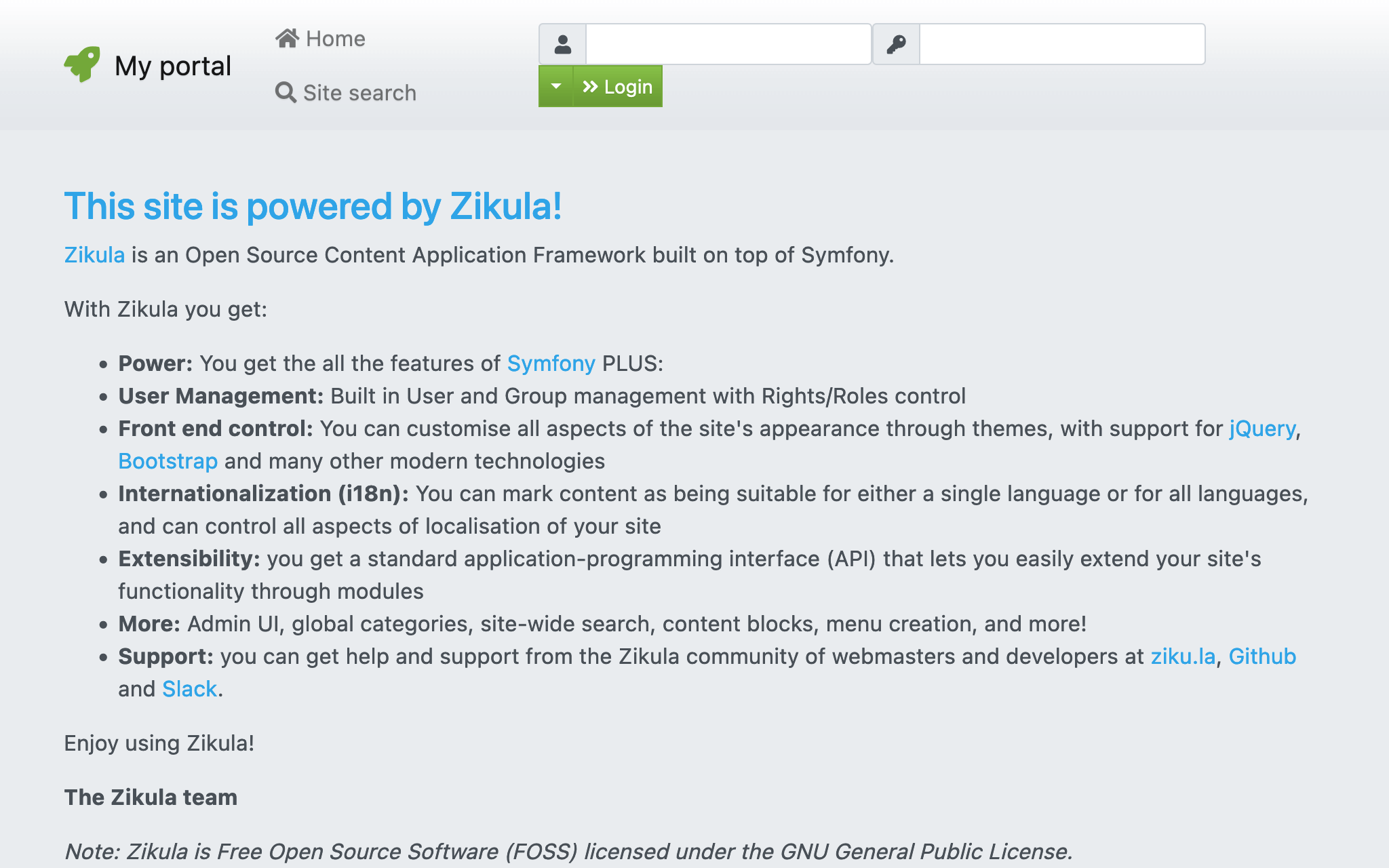Follow the Zikula link in intro sentence
Image resolution: width=1389 pixels, height=868 pixels.
[x=94, y=255]
